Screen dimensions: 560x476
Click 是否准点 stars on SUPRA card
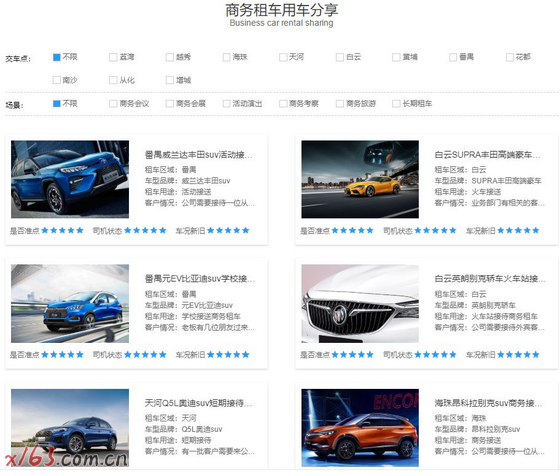pyautogui.click(x=352, y=231)
